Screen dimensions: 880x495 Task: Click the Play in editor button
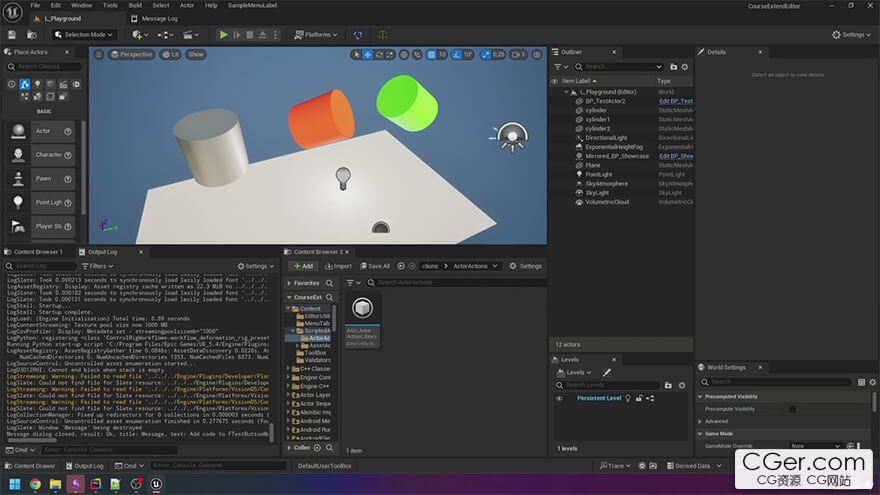[223, 35]
